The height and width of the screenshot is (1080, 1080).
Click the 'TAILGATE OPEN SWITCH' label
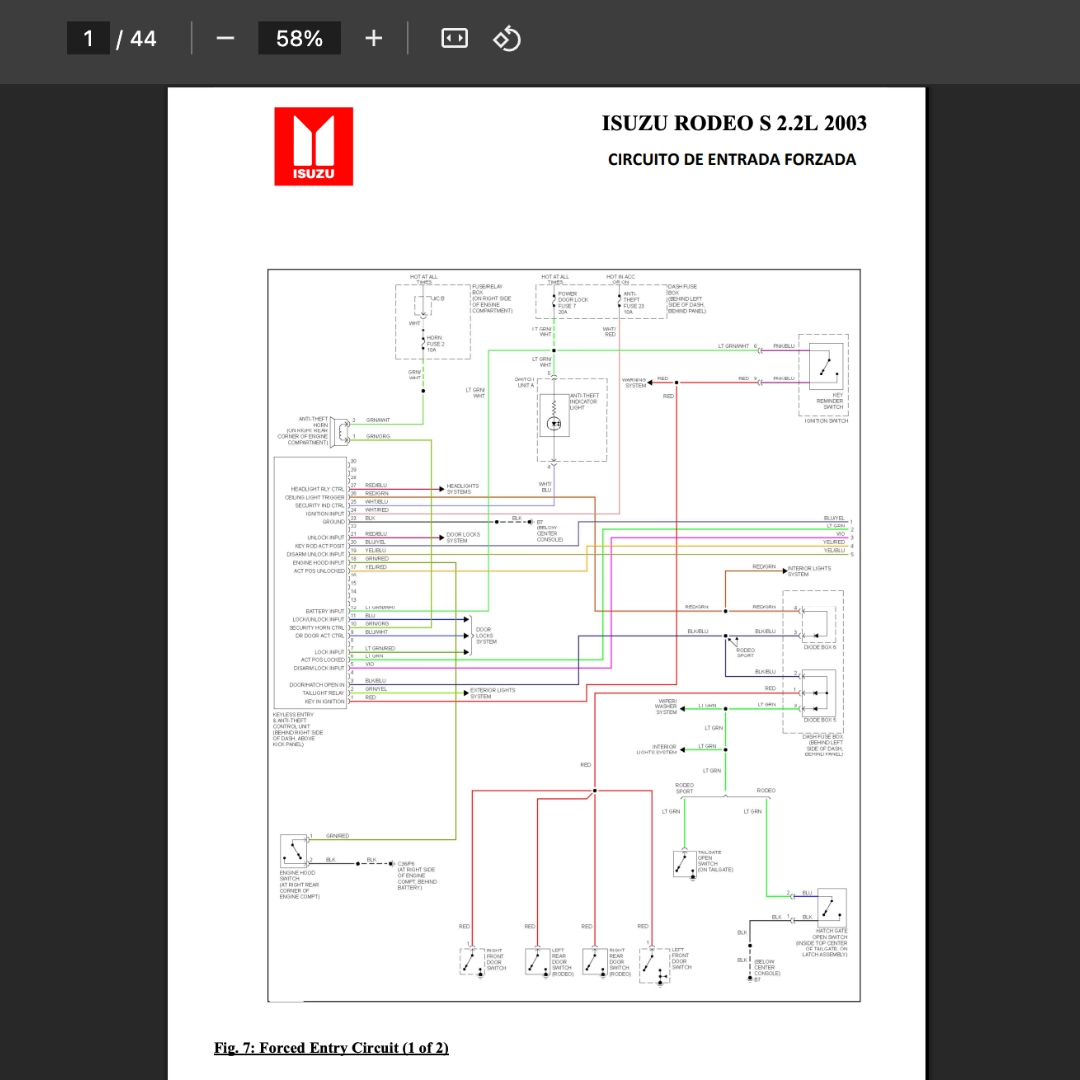coord(715,861)
